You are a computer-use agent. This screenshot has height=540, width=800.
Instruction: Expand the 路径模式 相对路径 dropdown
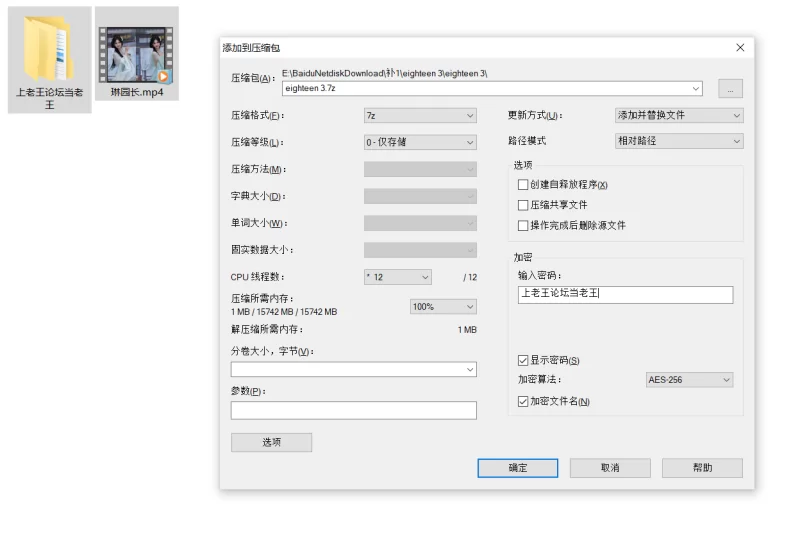pos(678,141)
